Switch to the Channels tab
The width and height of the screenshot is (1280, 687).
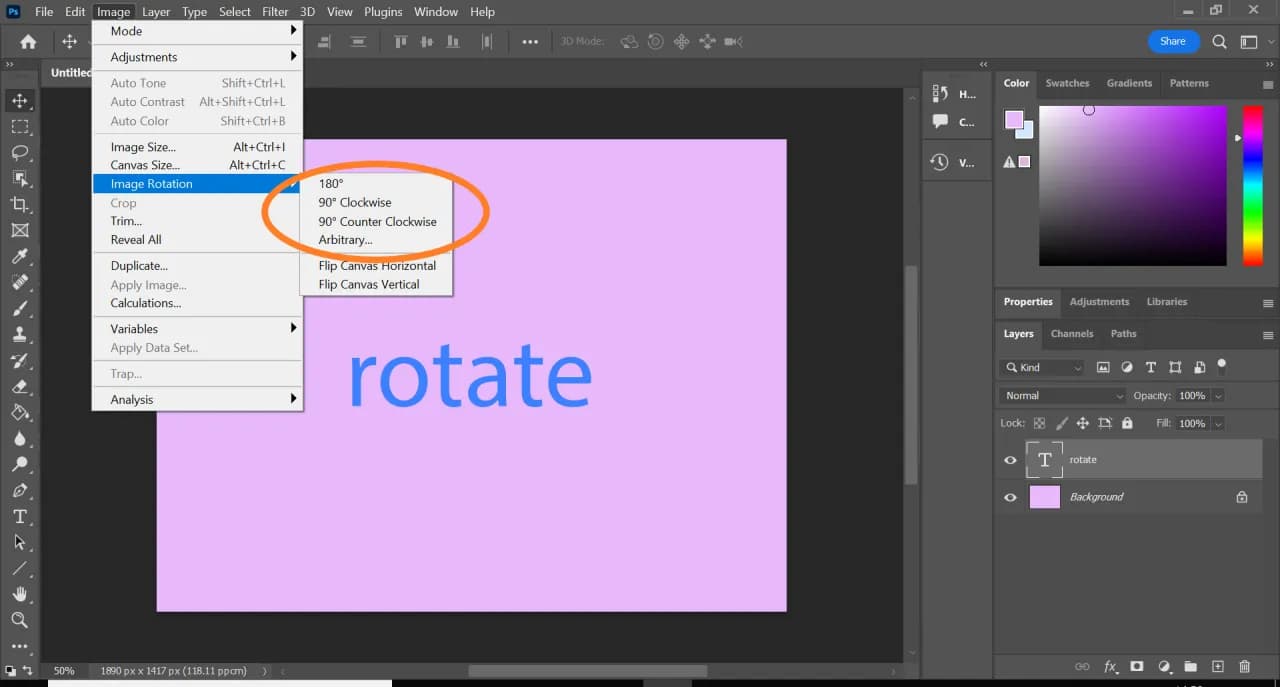(x=1072, y=334)
